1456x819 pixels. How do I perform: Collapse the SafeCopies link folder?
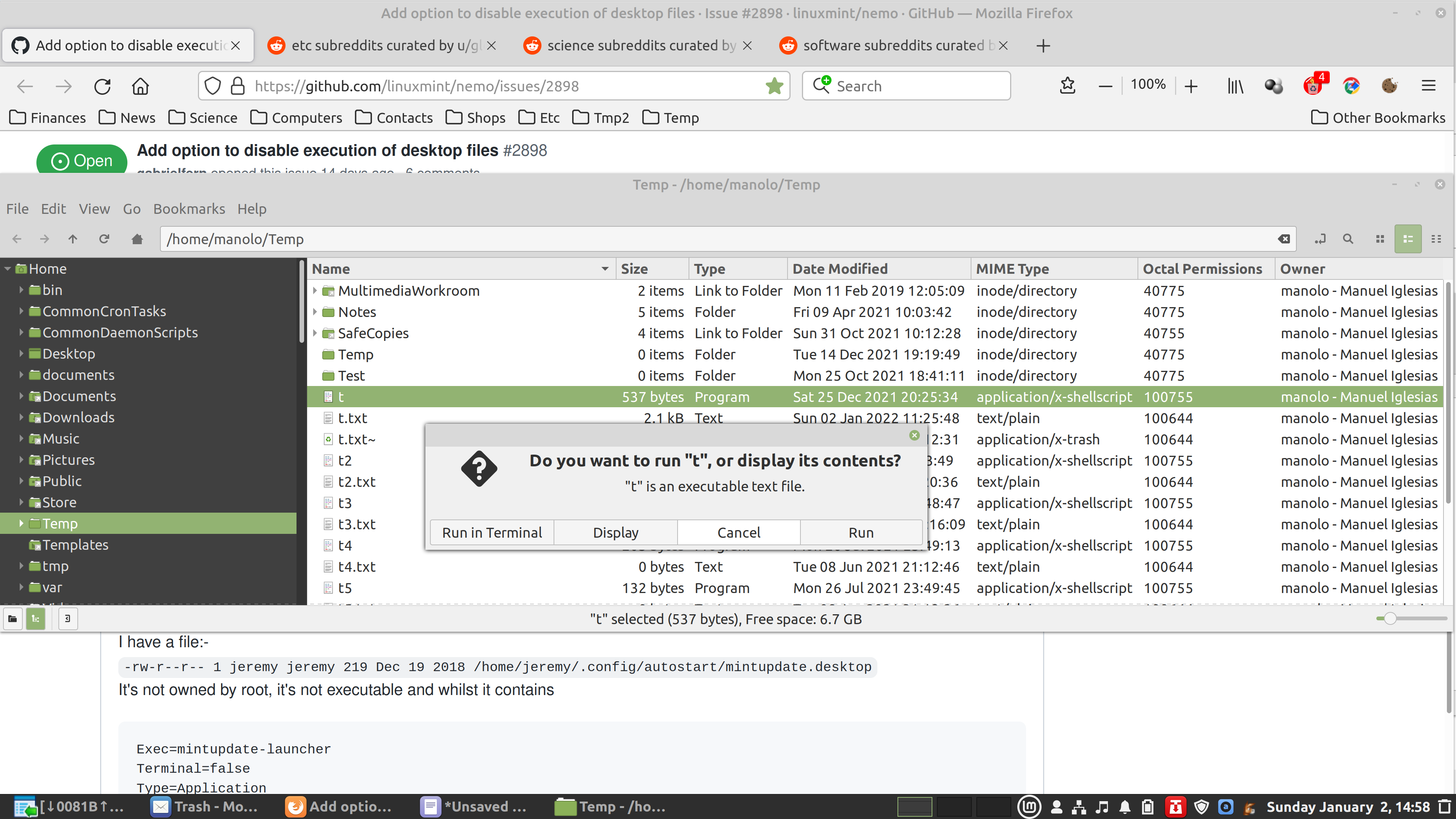[x=315, y=333]
